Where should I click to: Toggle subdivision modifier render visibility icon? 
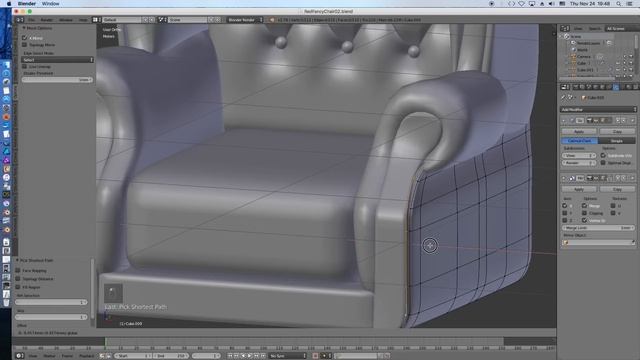590,121
